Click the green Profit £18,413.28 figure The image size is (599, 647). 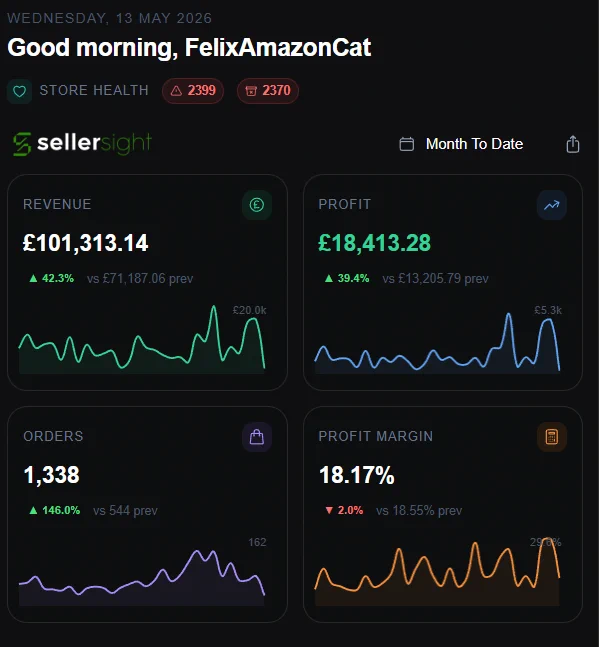click(374, 243)
